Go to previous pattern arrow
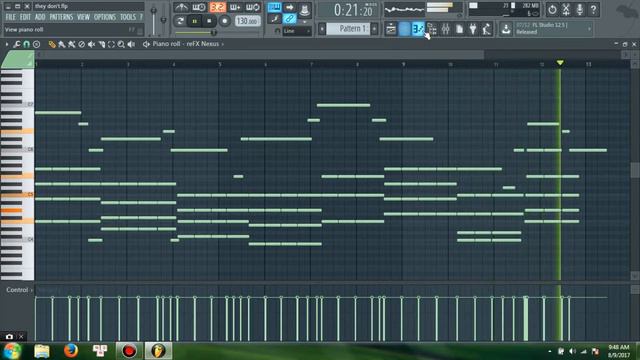The image size is (640, 360). point(322,29)
